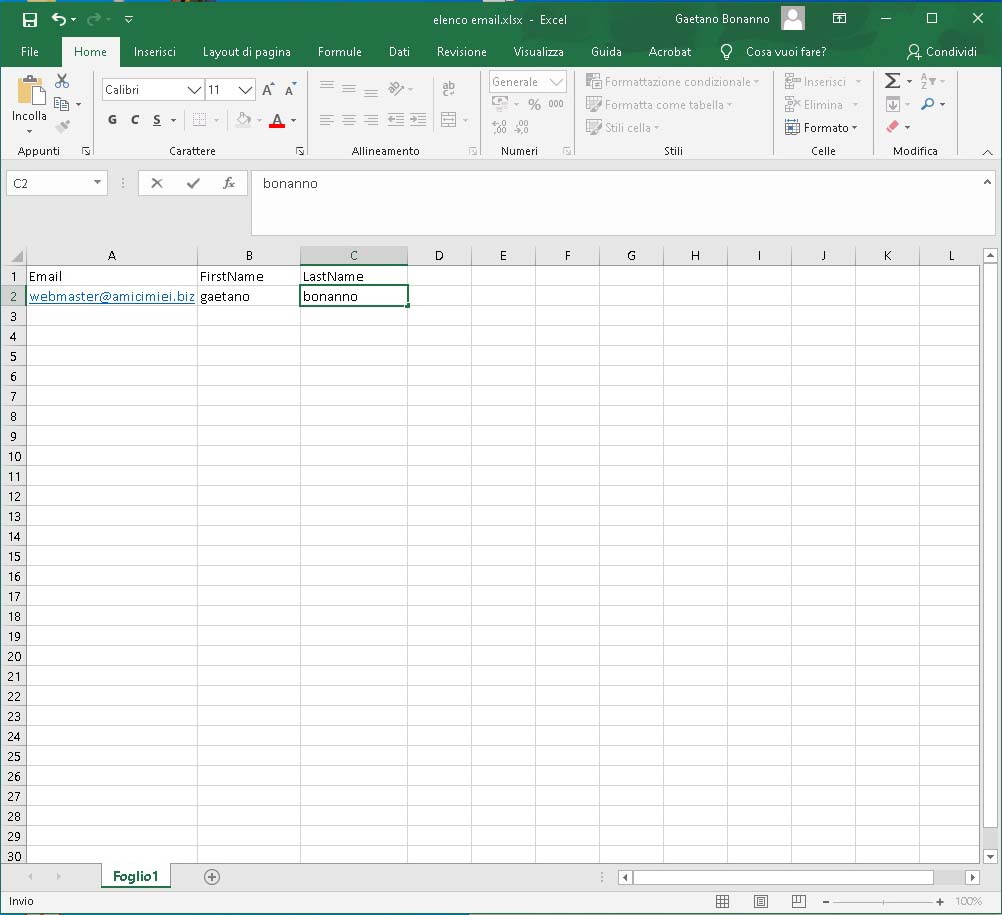Viewport: 1002px width, 915px height.
Task: Click the merge and center icon
Action: [449, 119]
